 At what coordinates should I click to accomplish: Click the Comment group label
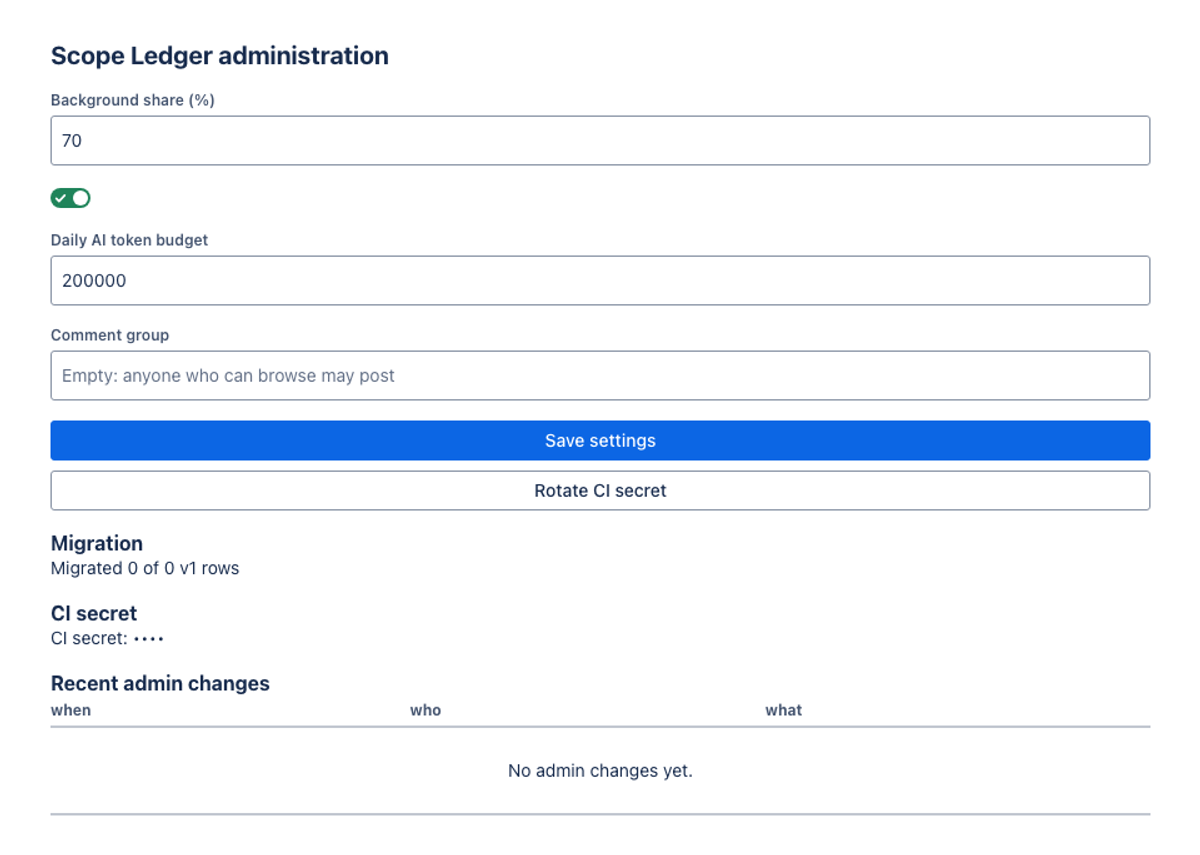(x=110, y=335)
